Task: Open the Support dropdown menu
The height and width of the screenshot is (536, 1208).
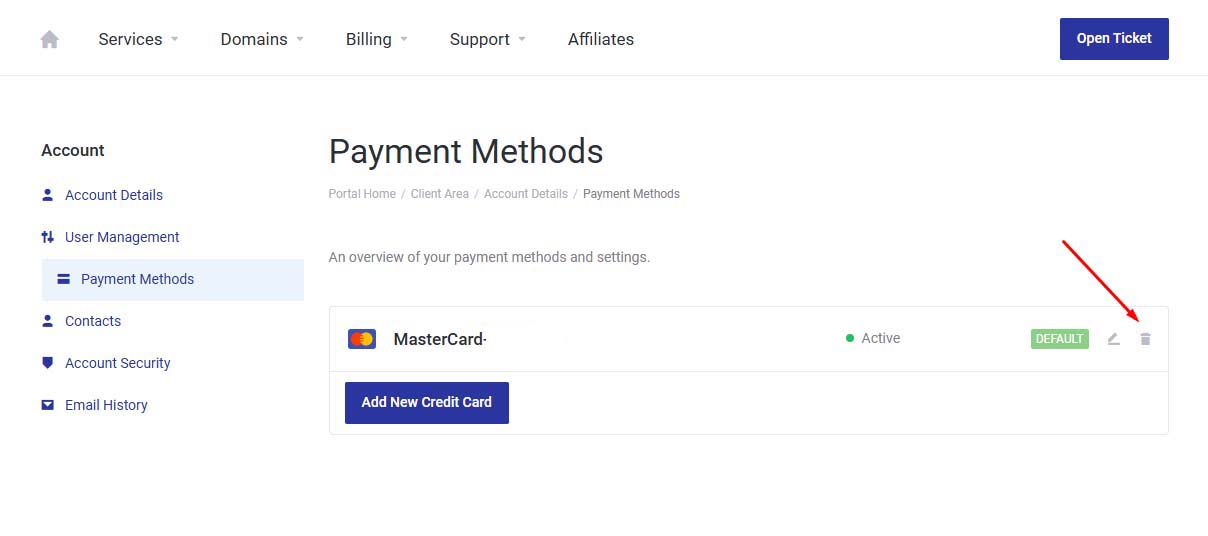Action: point(487,39)
